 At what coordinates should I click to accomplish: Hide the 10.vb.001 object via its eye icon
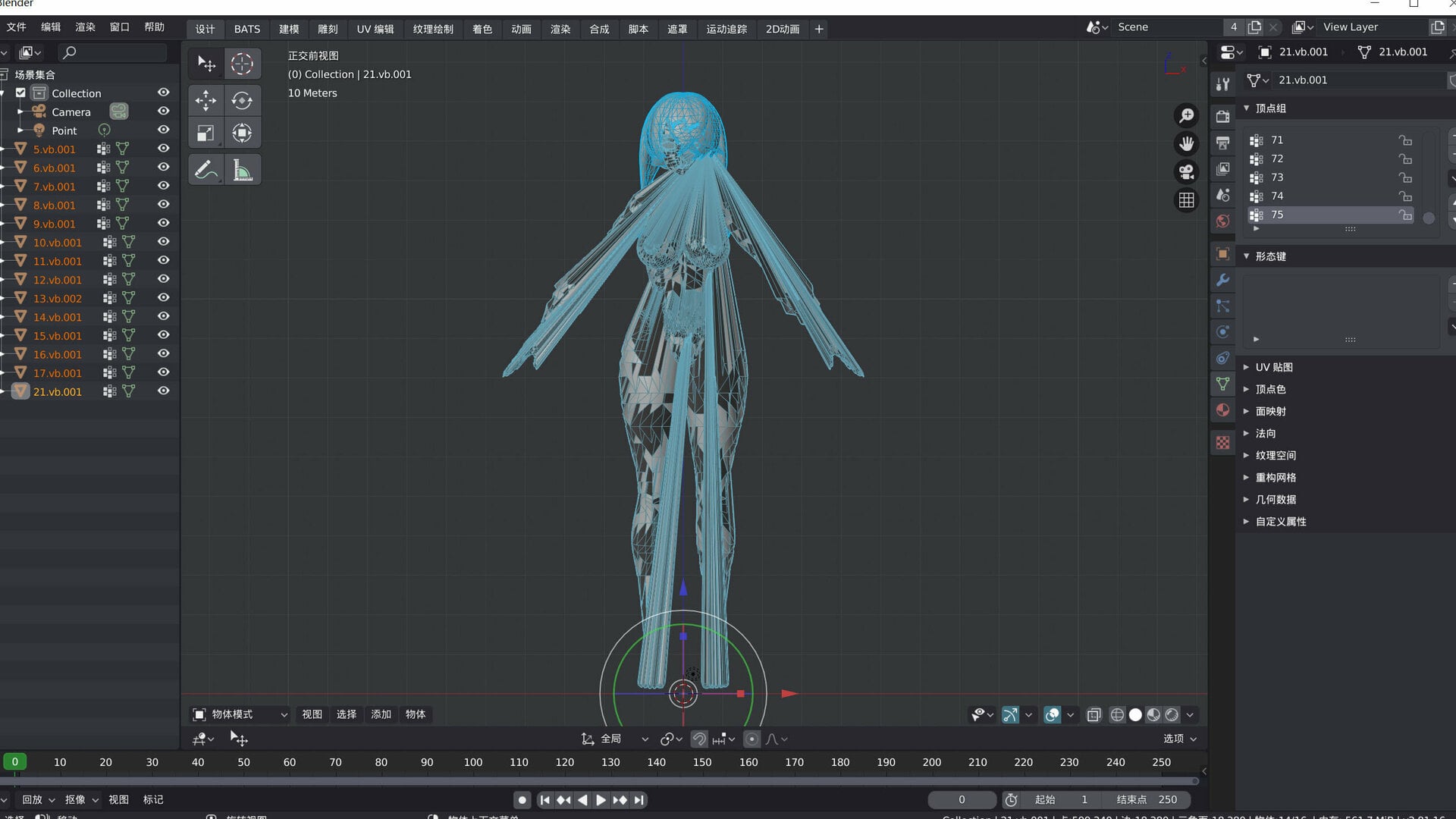point(163,242)
